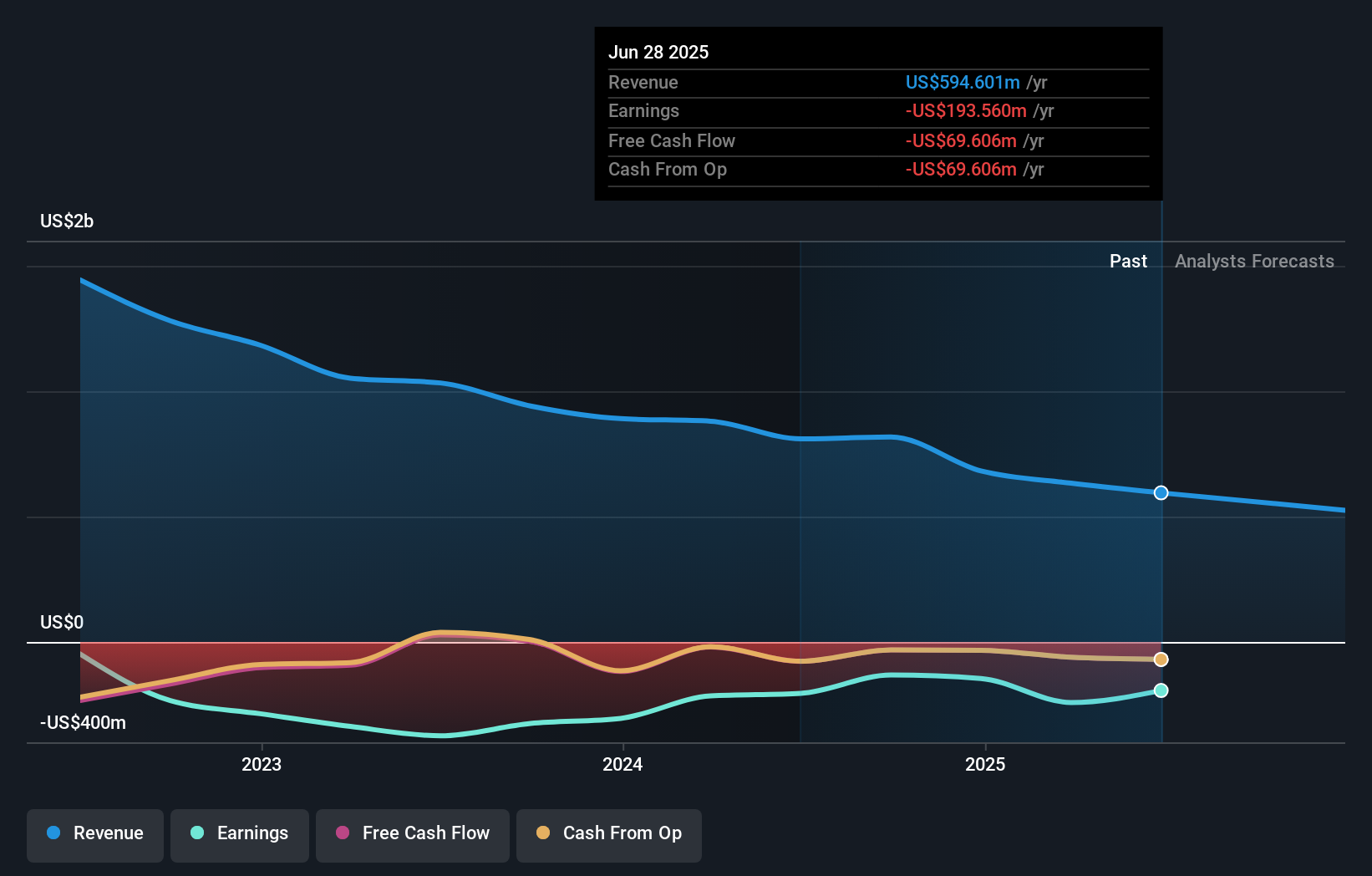This screenshot has height=876, width=1372.
Task: Click the teal Earnings legend dot
Action: 197,833
